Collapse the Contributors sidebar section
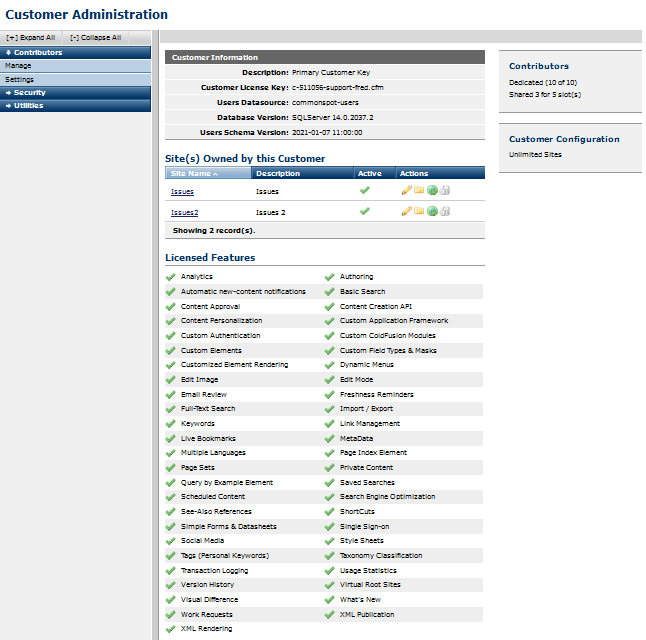Image resolution: width=646 pixels, height=640 pixels. 38,52
